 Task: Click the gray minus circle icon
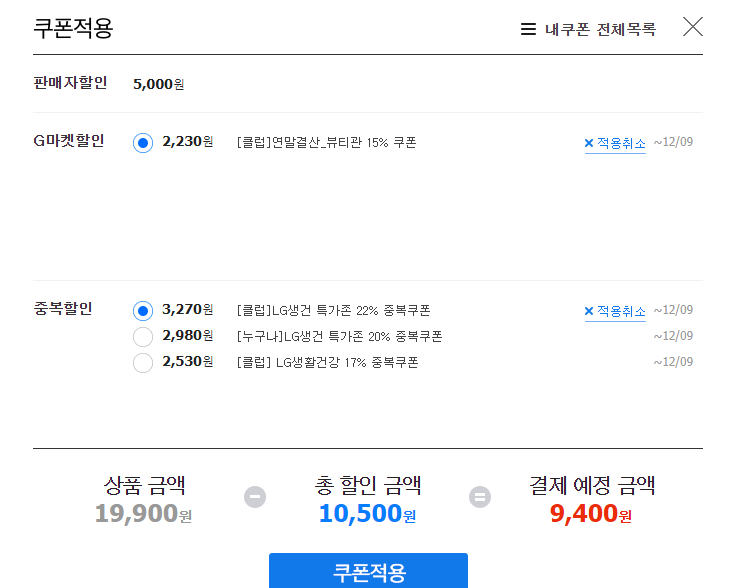point(255,496)
